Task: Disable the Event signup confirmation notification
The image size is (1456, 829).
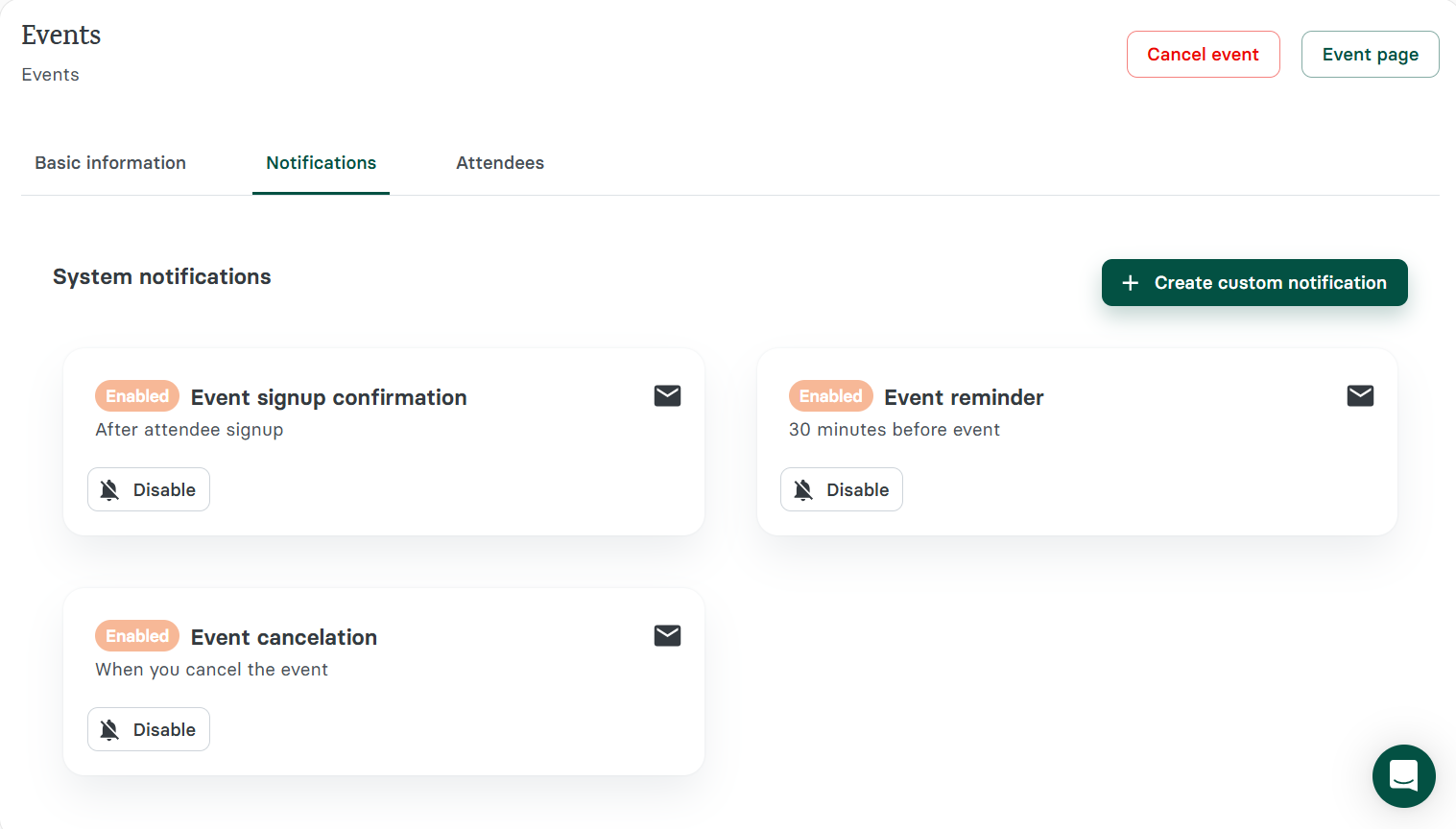Action: pyautogui.click(x=148, y=489)
